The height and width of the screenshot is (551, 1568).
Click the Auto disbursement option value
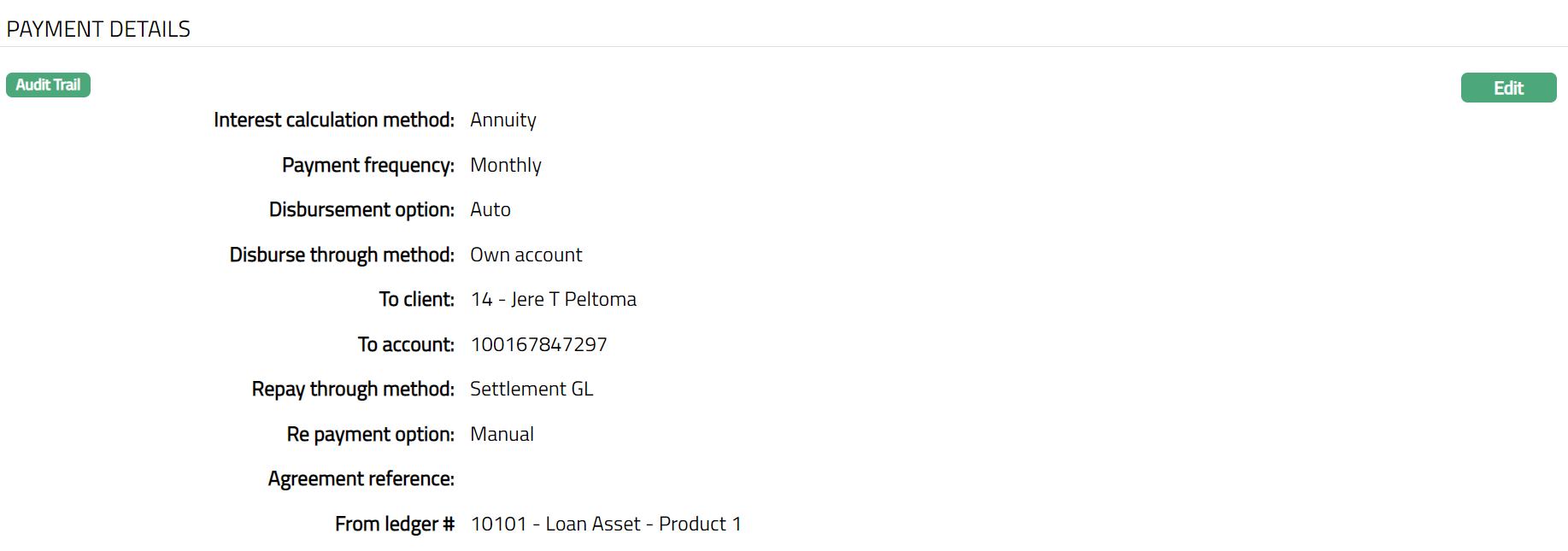(490, 210)
